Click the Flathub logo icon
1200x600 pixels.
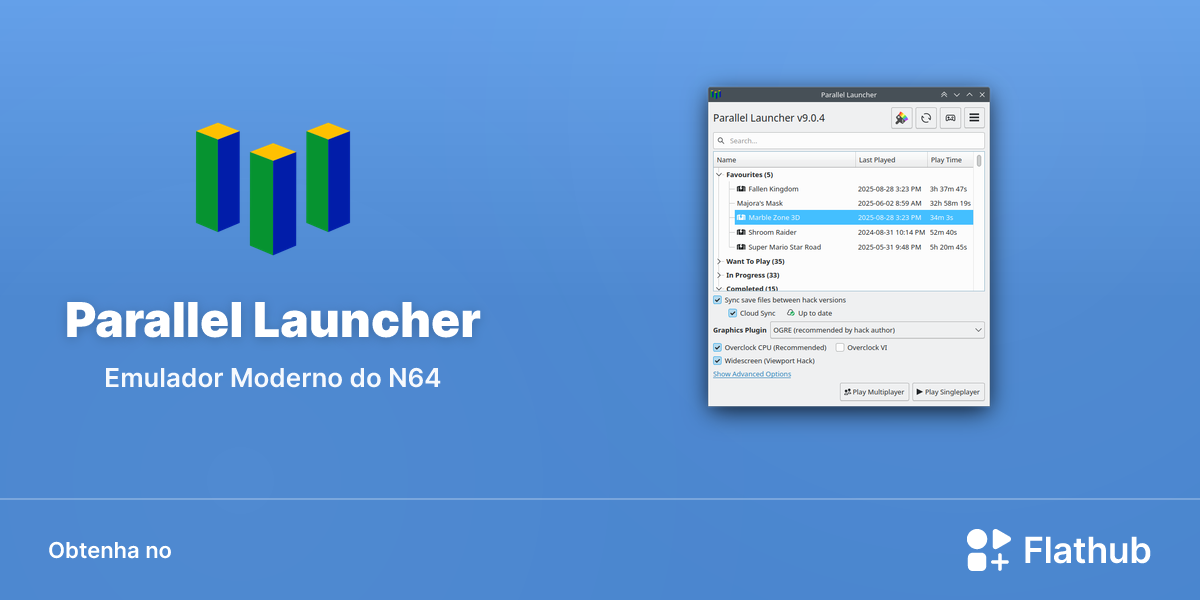point(989,550)
